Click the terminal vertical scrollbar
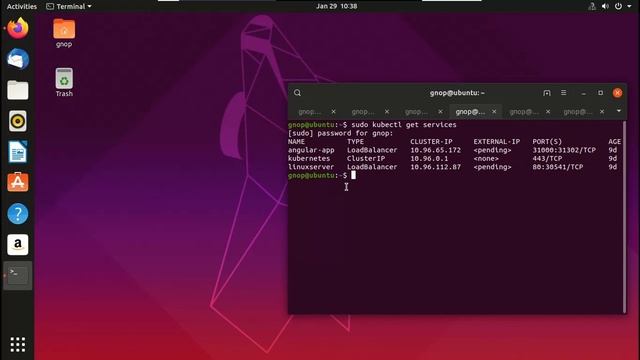Image resolution: width=640 pixels, height=360 pixels. point(624,216)
